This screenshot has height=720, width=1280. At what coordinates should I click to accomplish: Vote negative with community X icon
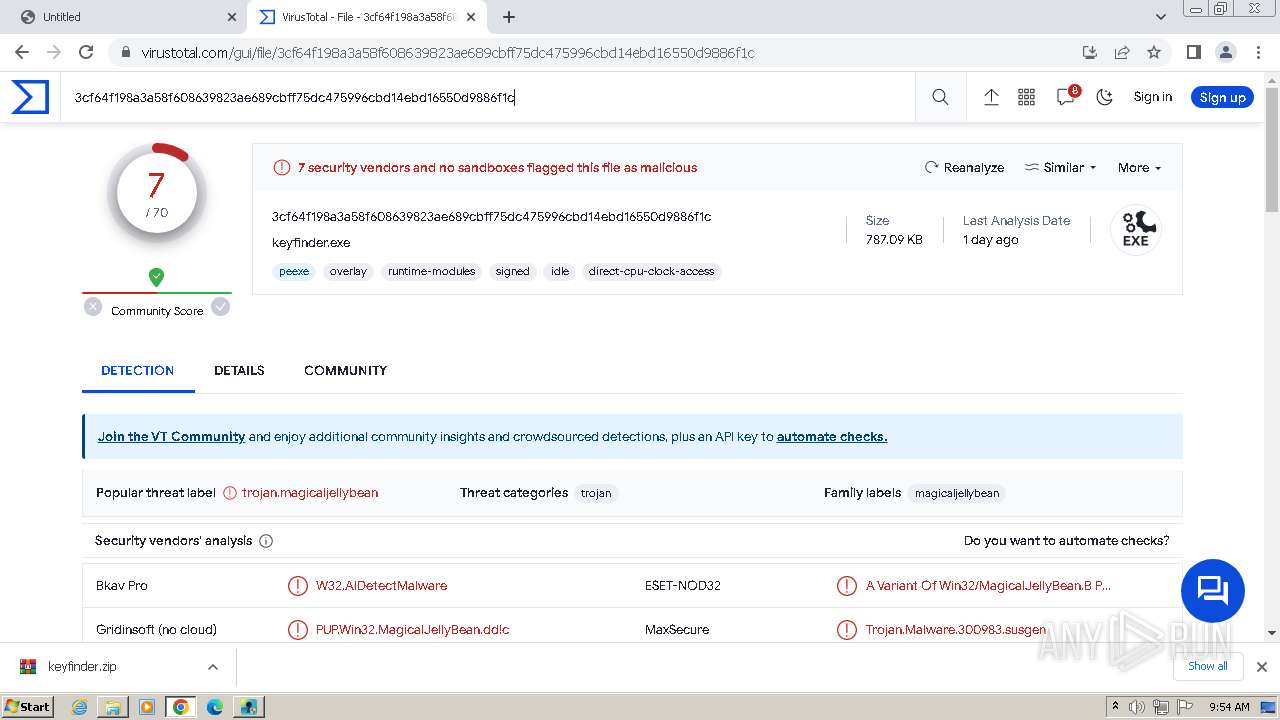coord(93,307)
